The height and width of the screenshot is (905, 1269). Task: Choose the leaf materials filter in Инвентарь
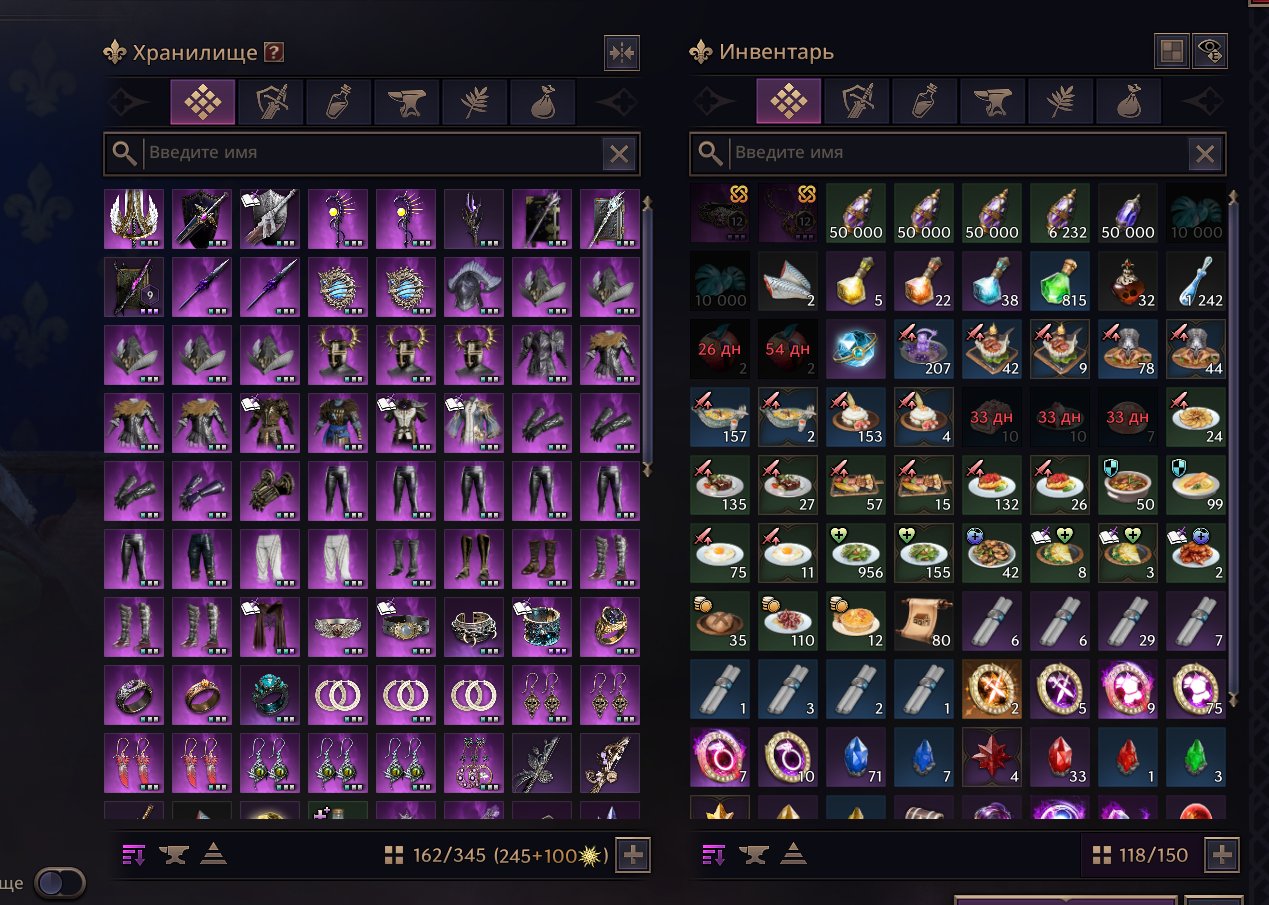click(1061, 101)
